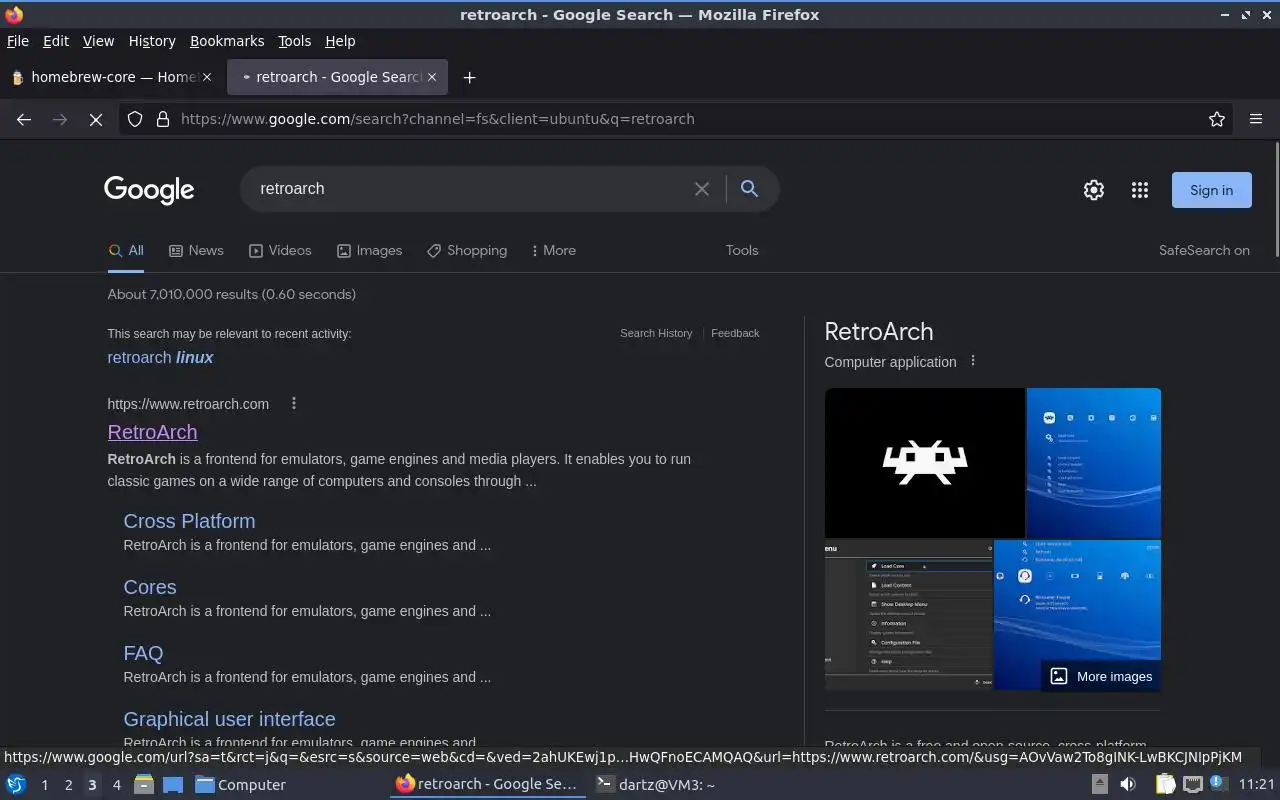The image size is (1280, 800).
Task: Open the Graphical user interface sitelink
Action: (x=229, y=719)
